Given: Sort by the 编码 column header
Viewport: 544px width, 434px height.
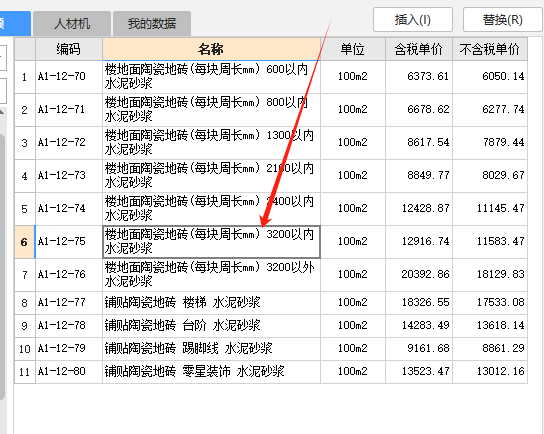Looking at the screenshot, I should (69, 49).
